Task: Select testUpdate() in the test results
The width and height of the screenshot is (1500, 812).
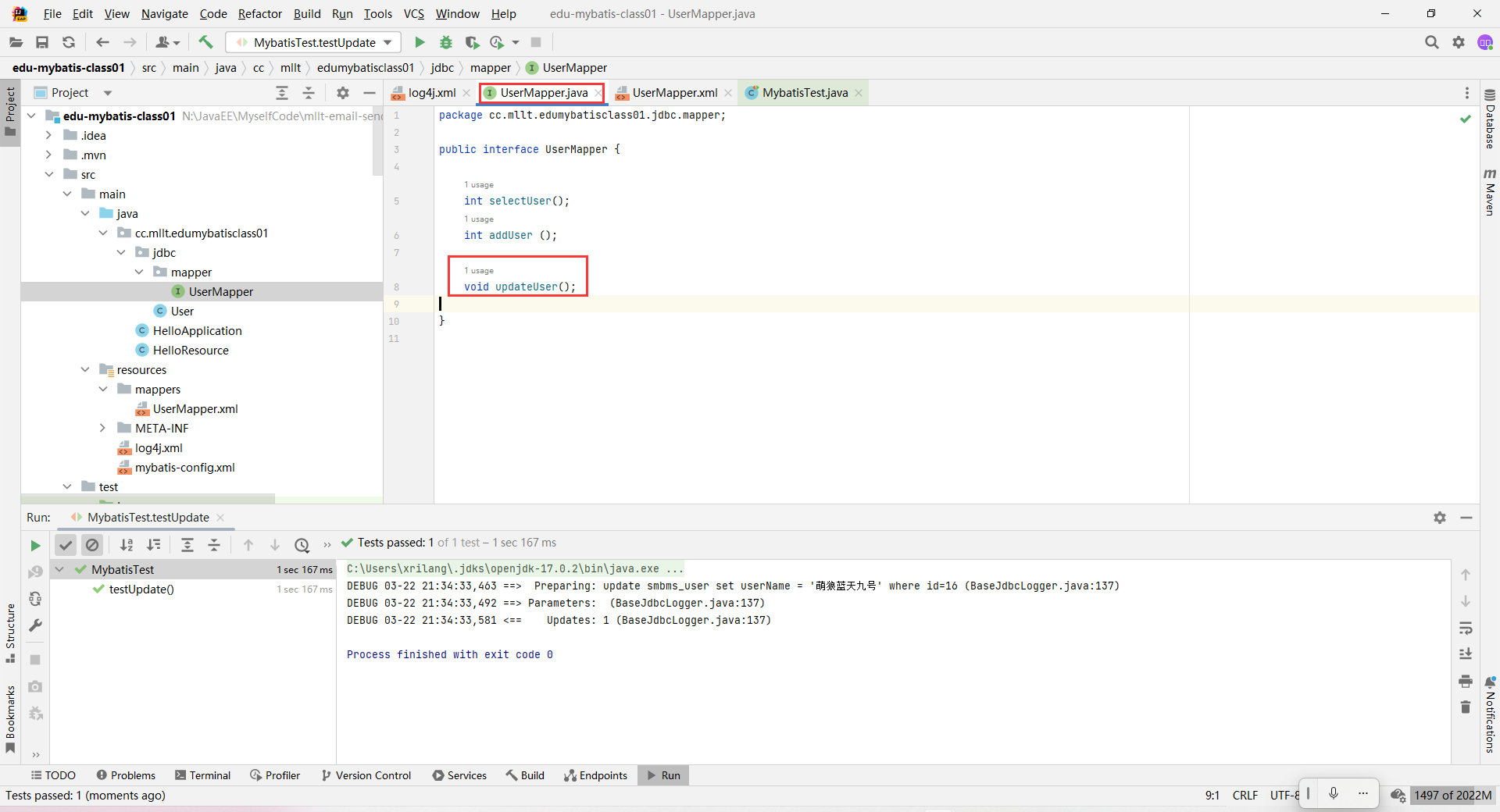Action: 141,589
